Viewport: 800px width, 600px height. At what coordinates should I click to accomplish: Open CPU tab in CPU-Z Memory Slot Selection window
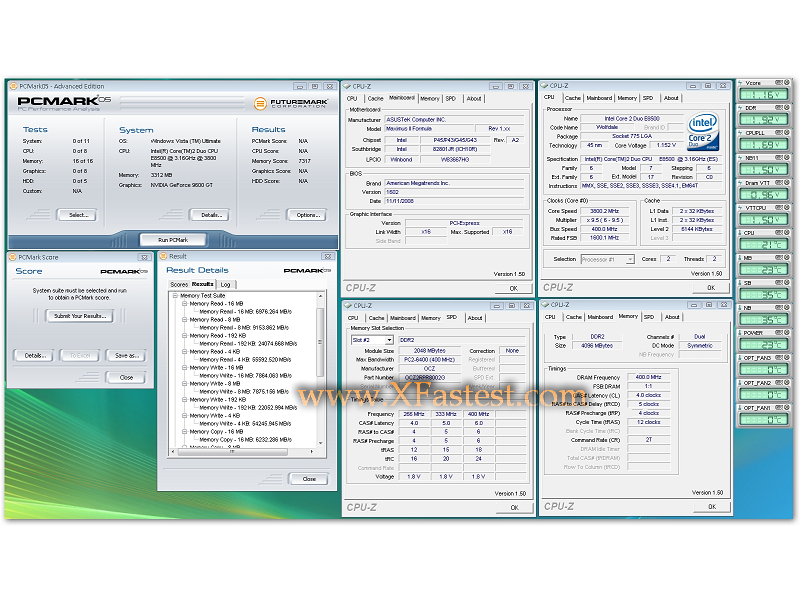click(353, 318)
